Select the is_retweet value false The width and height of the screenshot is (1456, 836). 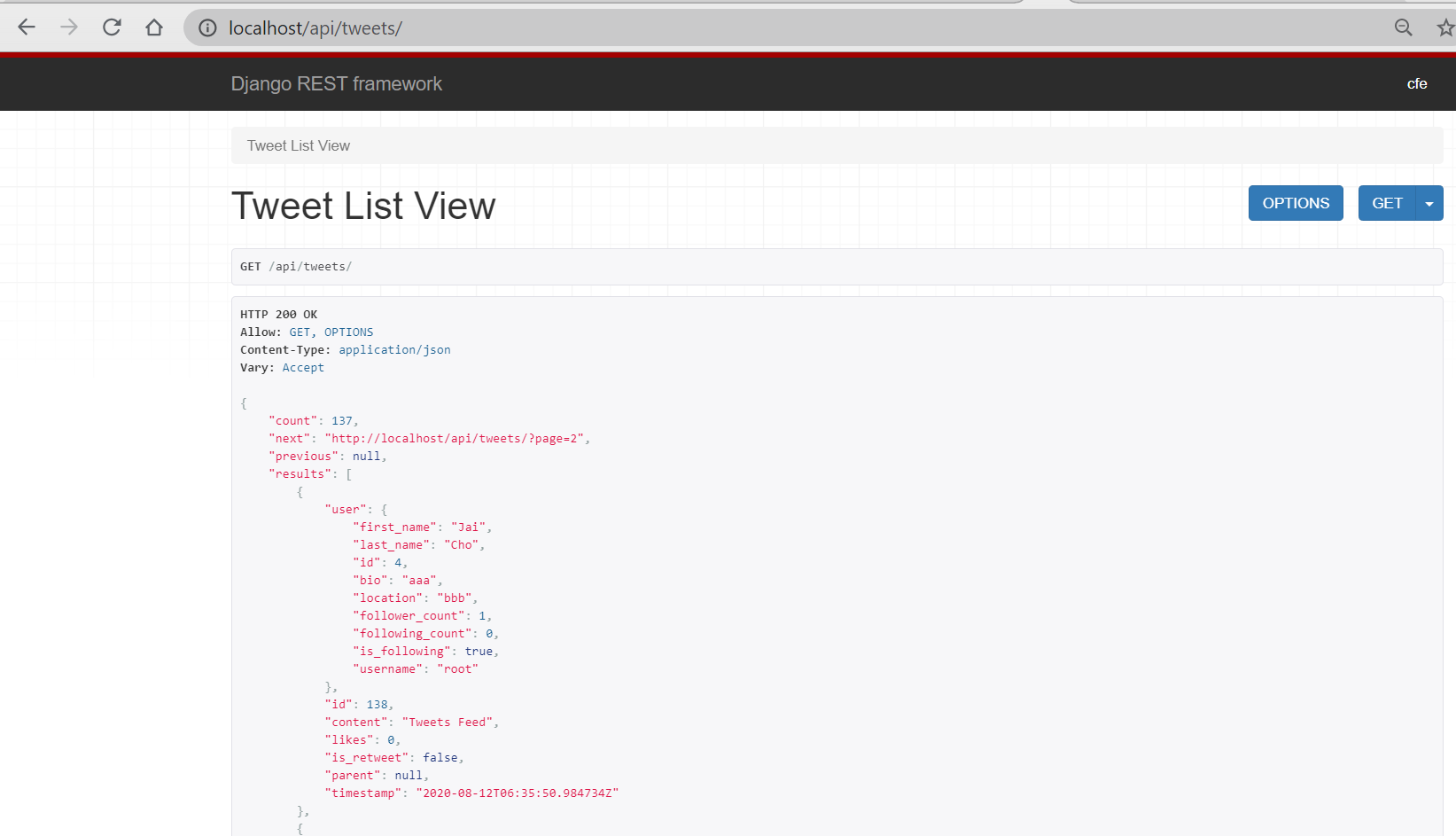coord(440,758)
